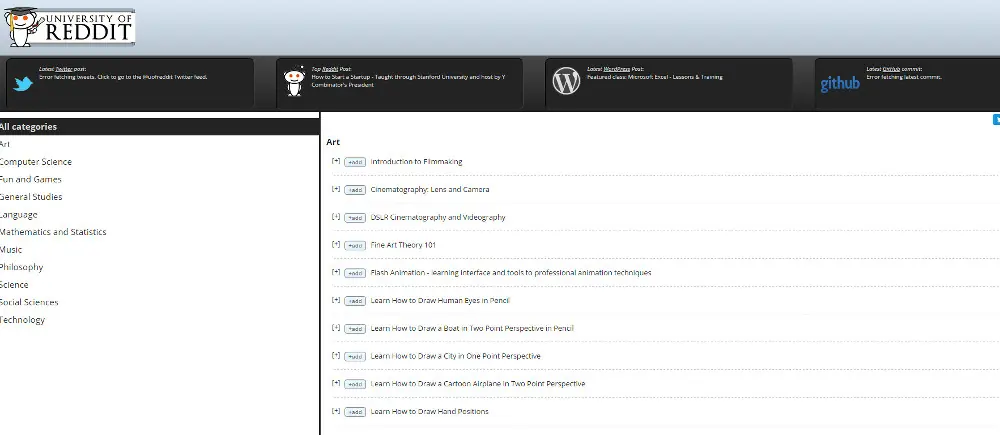Open the Fun and Games category
Image resolution: width=1000 pixels, height=435 pixels.
pyautogui.click(x=31, y=179)
